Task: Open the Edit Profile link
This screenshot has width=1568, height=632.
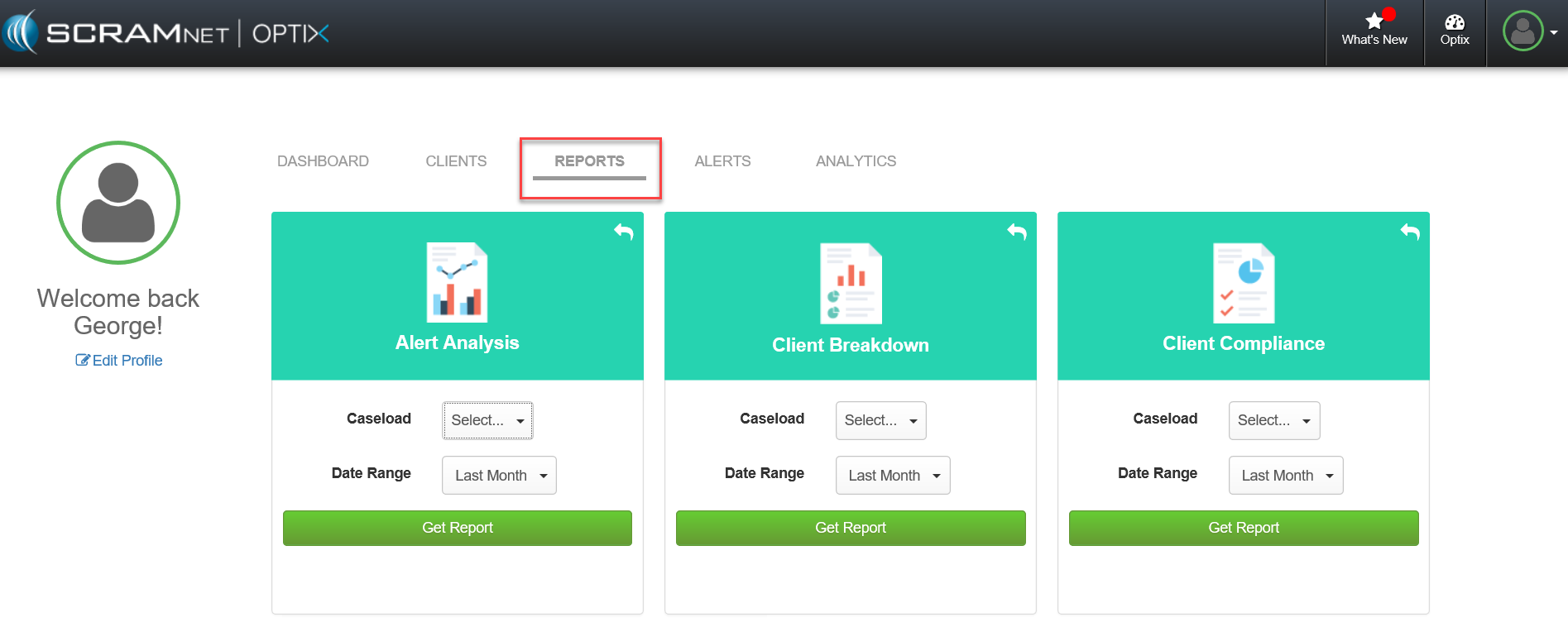Action: (x=119, y=361)
